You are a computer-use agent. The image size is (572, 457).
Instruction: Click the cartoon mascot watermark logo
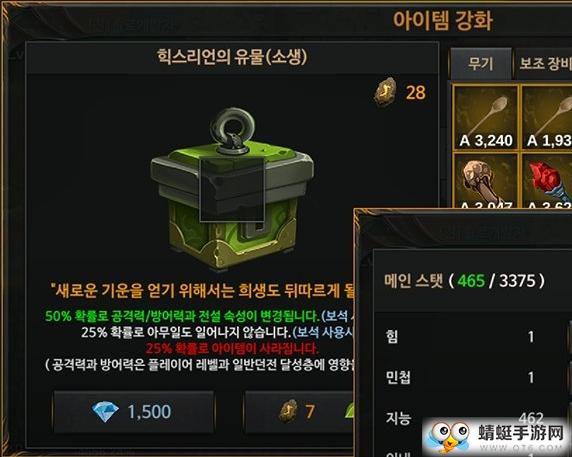point(449,437)
